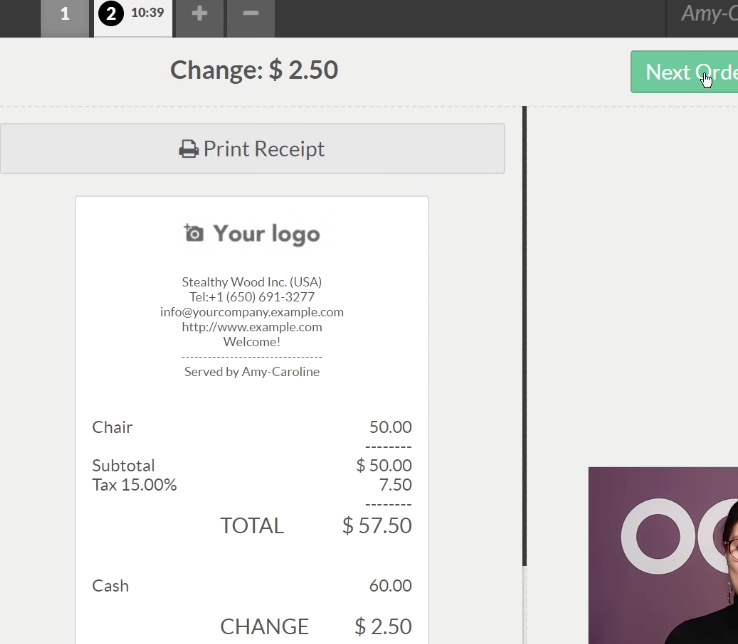Click the Next Order button
Screen dimensions: 738x644
point(684,72)
